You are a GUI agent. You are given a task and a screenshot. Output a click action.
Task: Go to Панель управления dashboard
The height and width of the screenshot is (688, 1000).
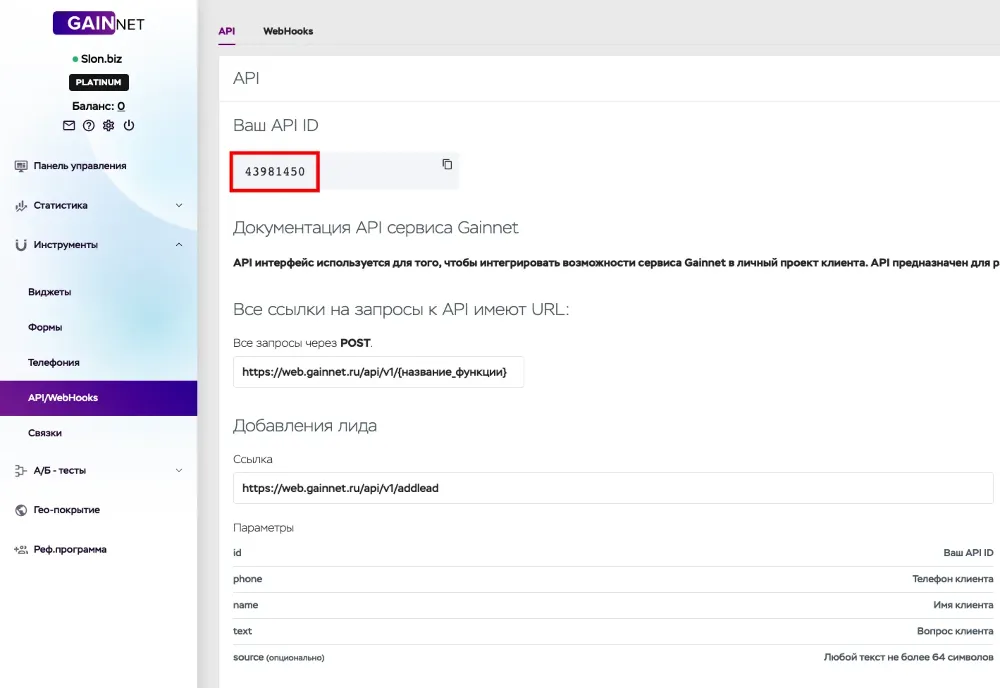coord(79,166)
